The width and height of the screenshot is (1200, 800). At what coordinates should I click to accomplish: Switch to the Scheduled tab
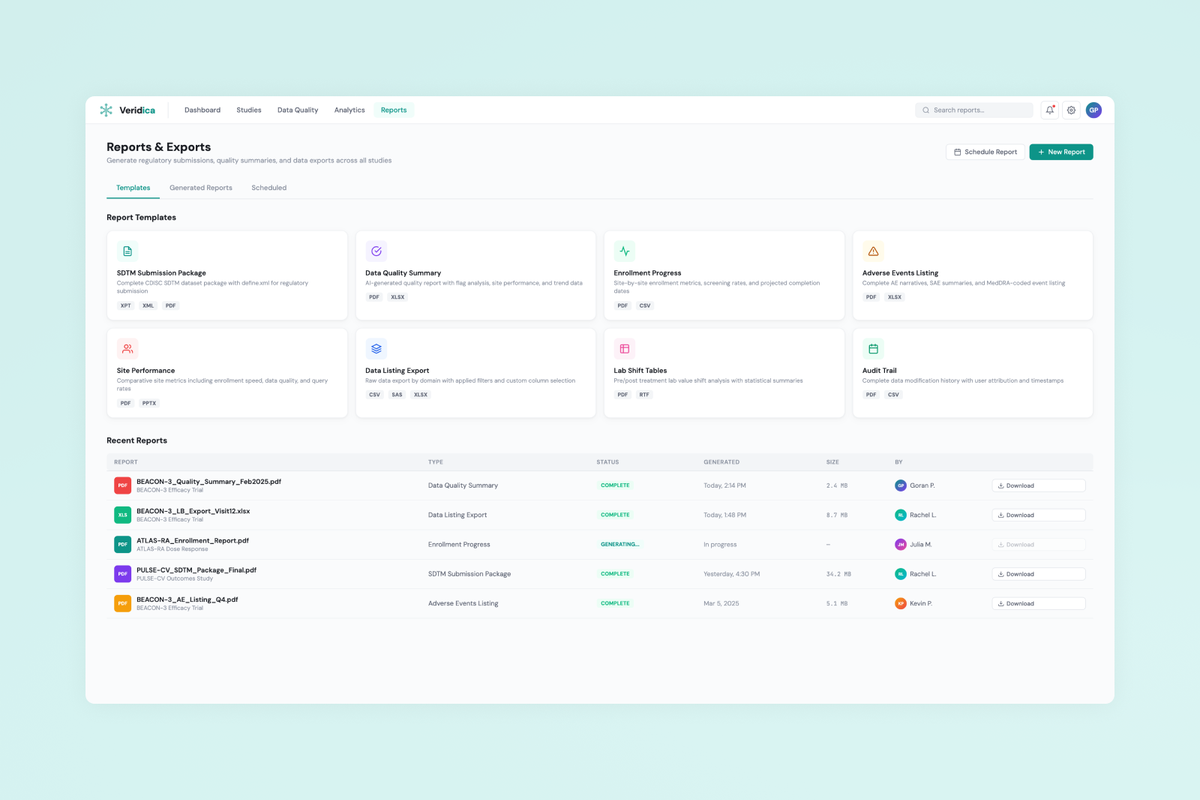269,188
